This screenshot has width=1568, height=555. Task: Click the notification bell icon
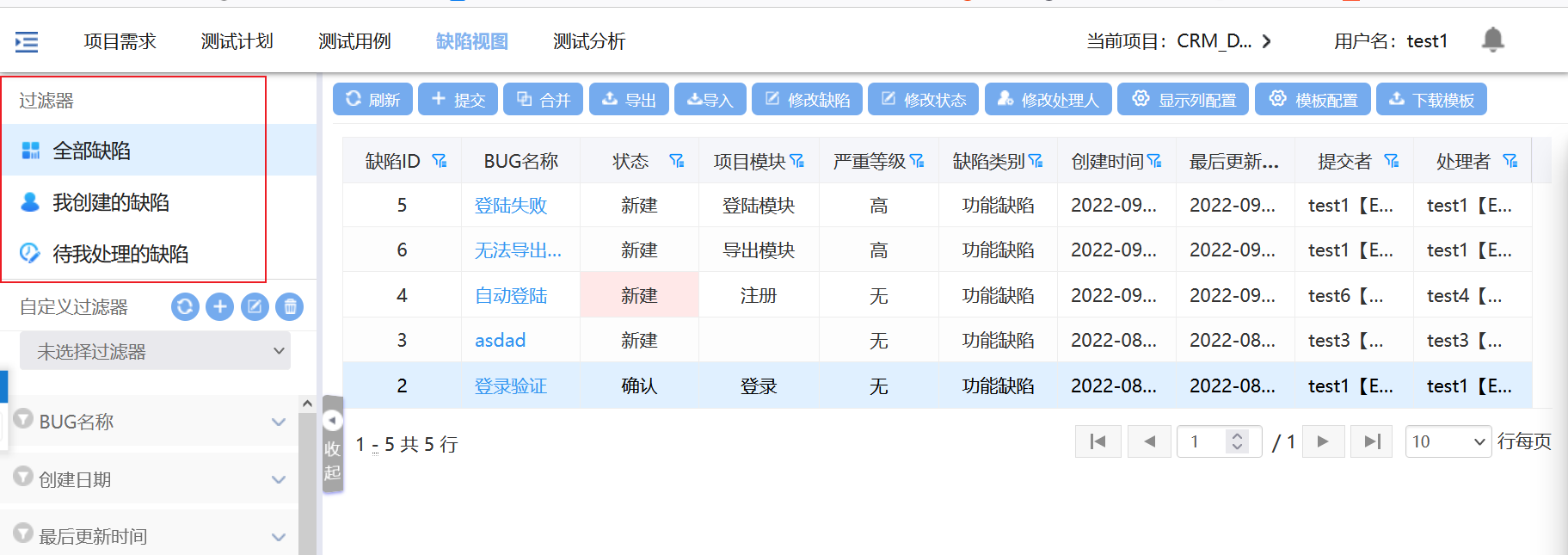point(1492,40)
